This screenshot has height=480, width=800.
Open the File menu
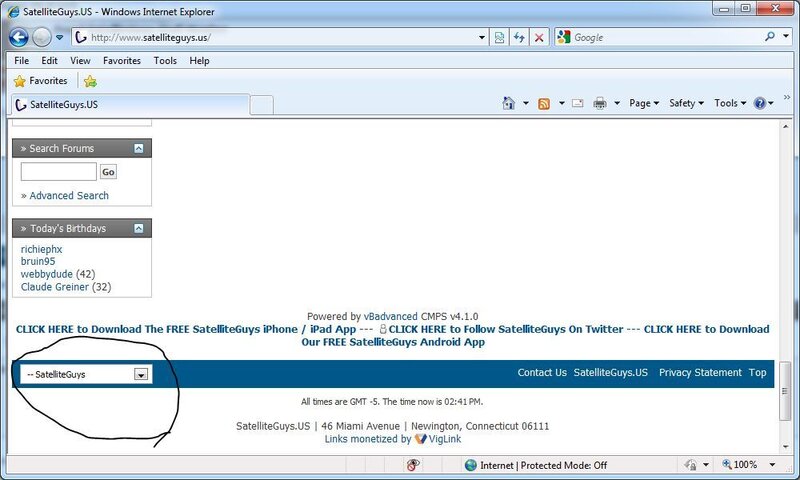tap(21, 61)
